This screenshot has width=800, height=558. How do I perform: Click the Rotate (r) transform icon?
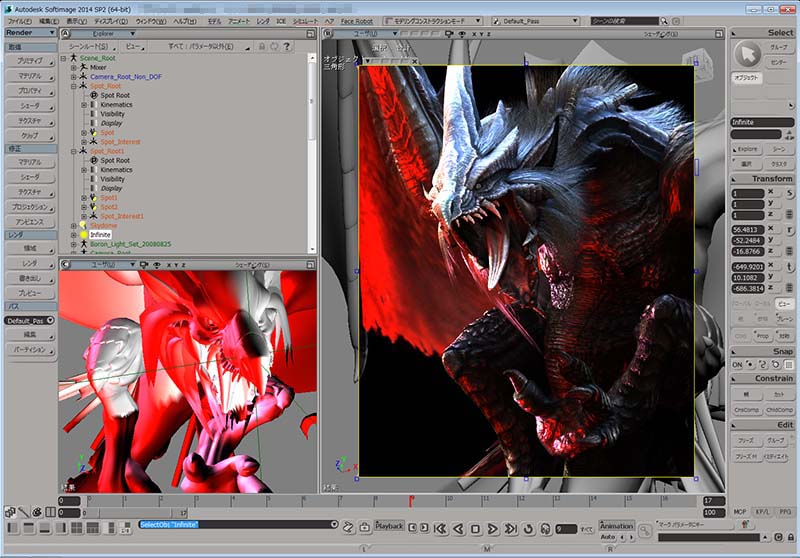789,230
